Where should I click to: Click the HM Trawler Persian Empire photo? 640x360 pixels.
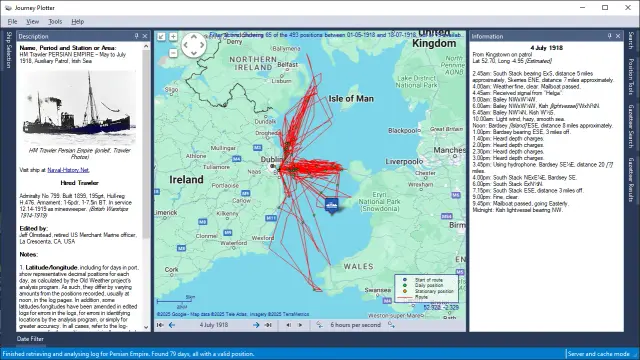(x=79, y=109)
